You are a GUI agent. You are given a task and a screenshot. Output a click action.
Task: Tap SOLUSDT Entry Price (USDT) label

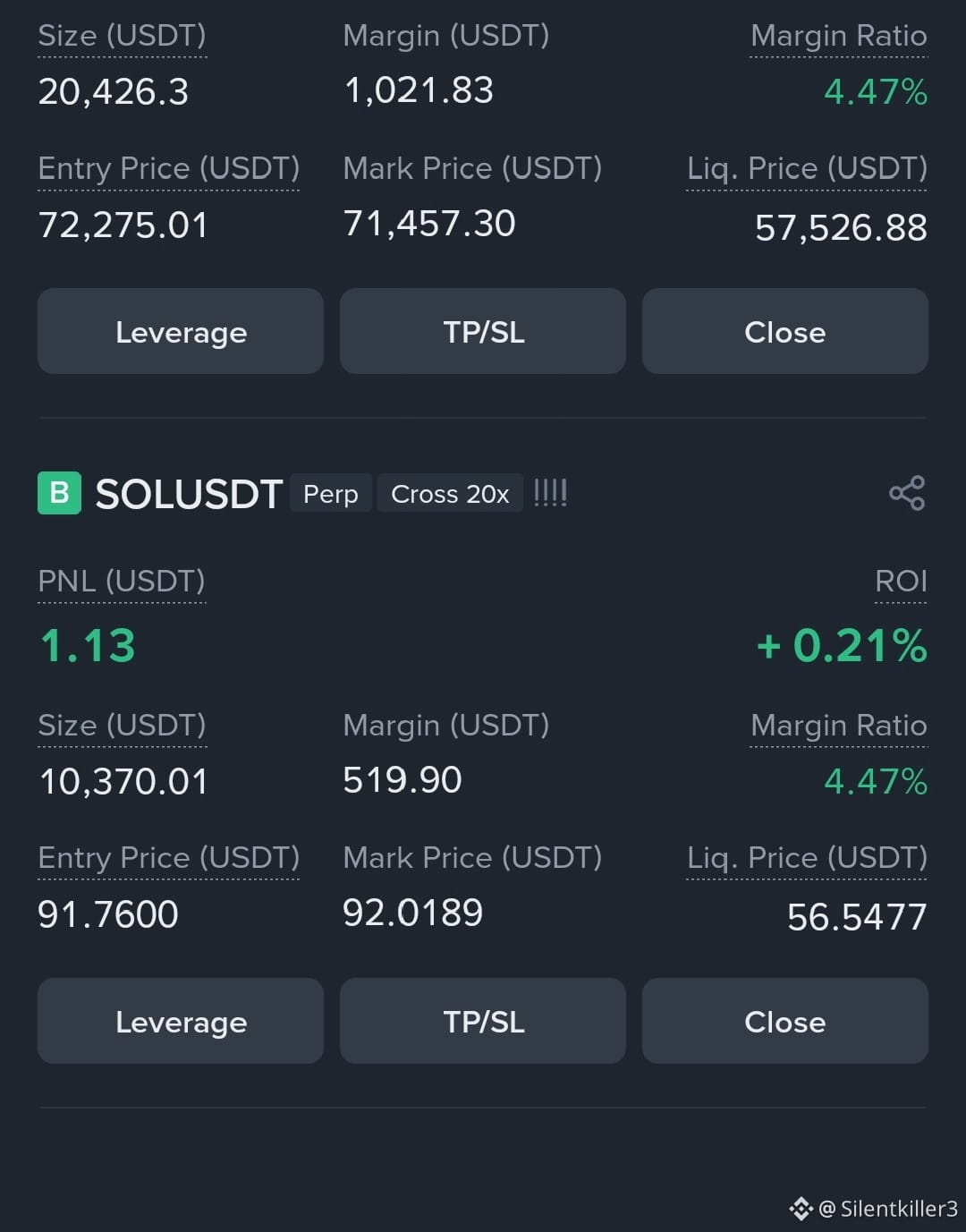pyautogui.click(x=169, y=858)
